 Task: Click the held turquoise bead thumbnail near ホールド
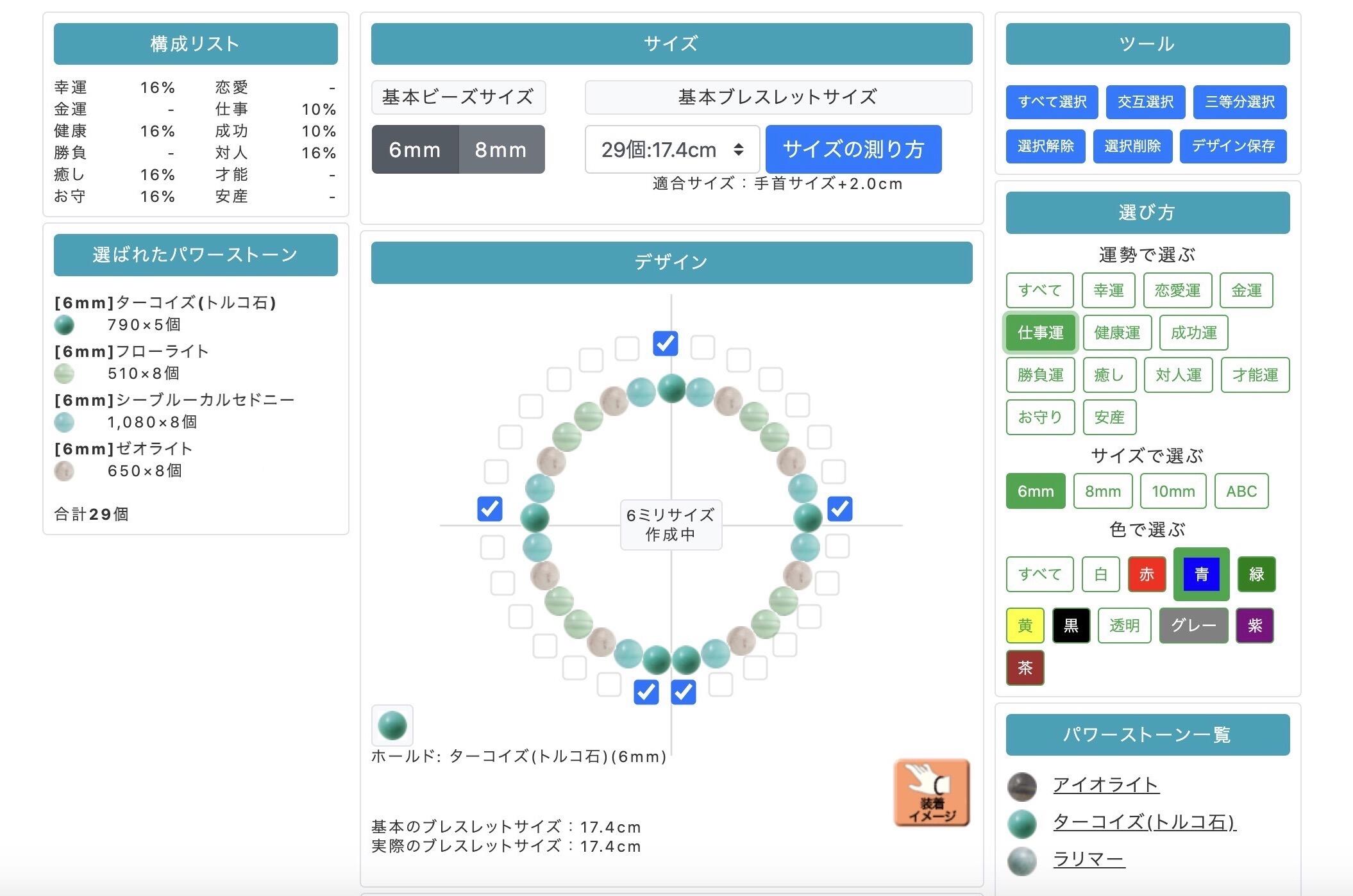[392, 725]
